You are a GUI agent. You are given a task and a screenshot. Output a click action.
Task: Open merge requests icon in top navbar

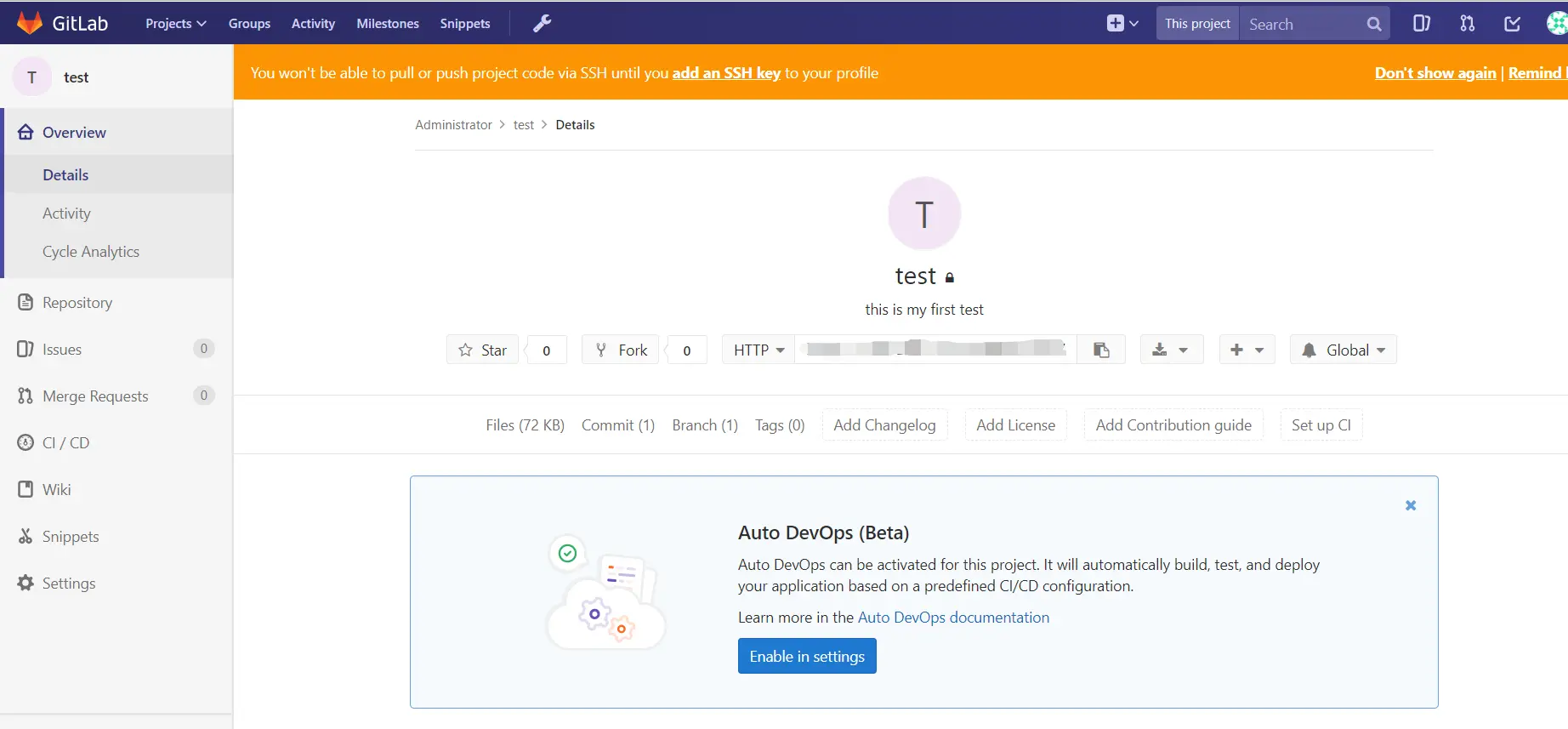[1468, 24]
